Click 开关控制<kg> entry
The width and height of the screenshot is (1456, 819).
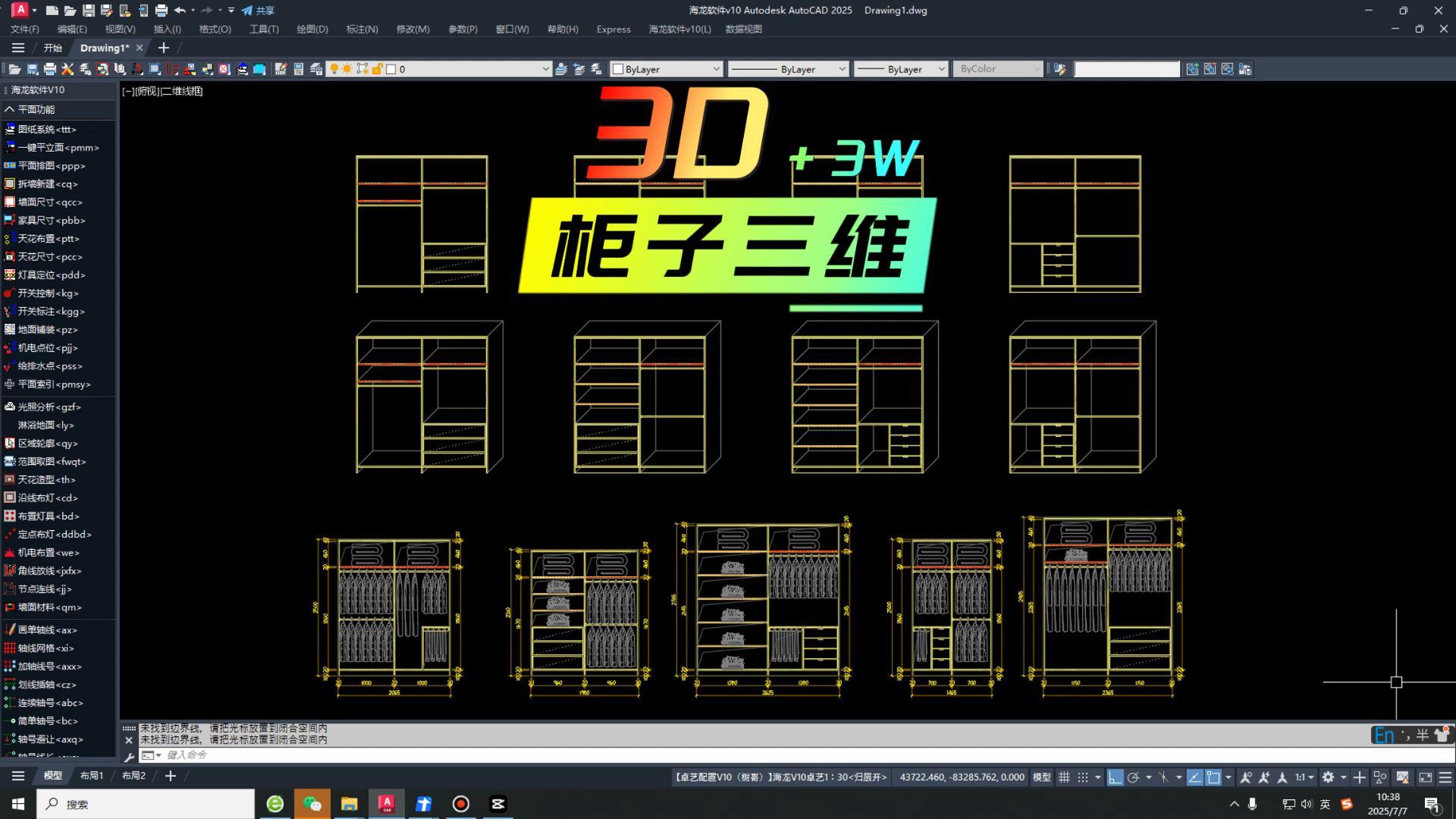pos(49,293)
